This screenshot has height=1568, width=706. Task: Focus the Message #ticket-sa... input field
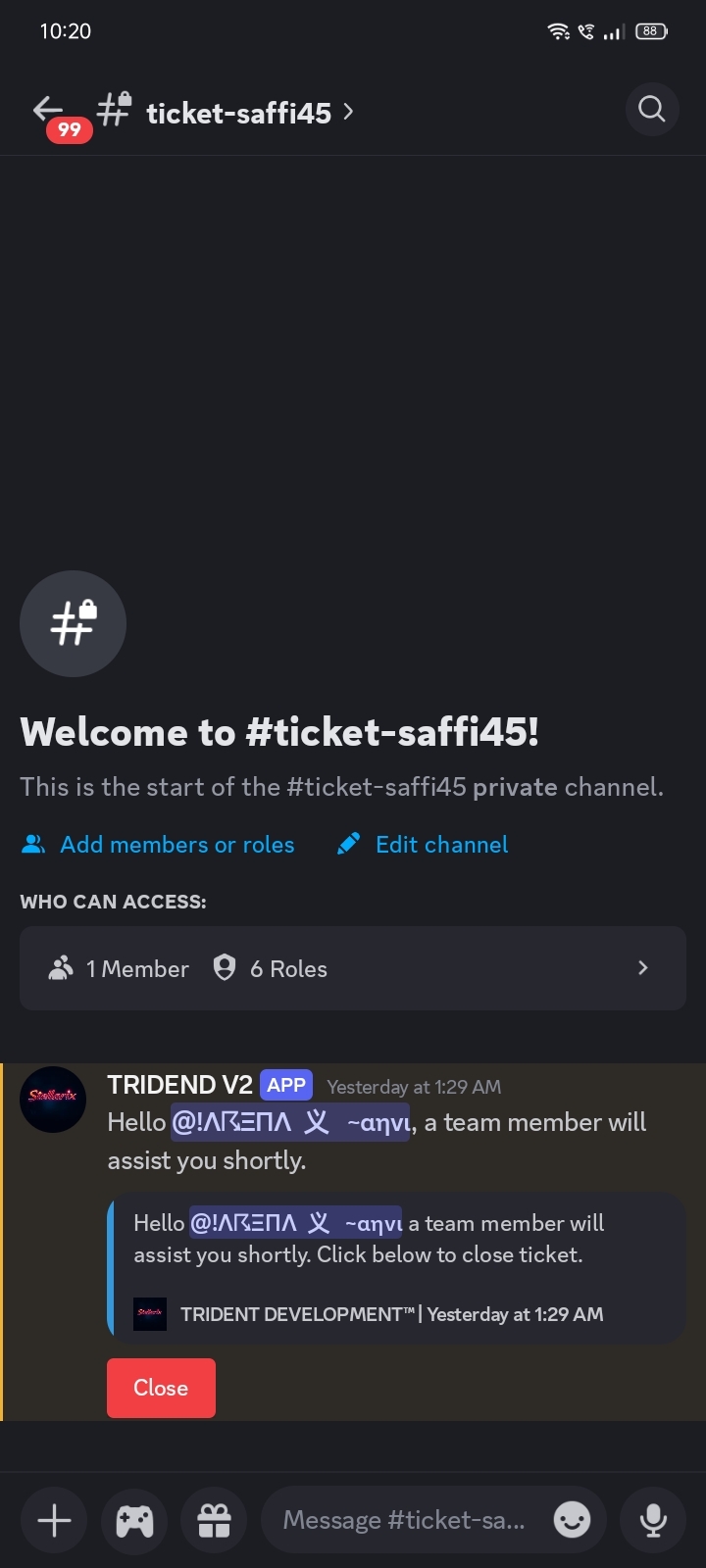404,1520
